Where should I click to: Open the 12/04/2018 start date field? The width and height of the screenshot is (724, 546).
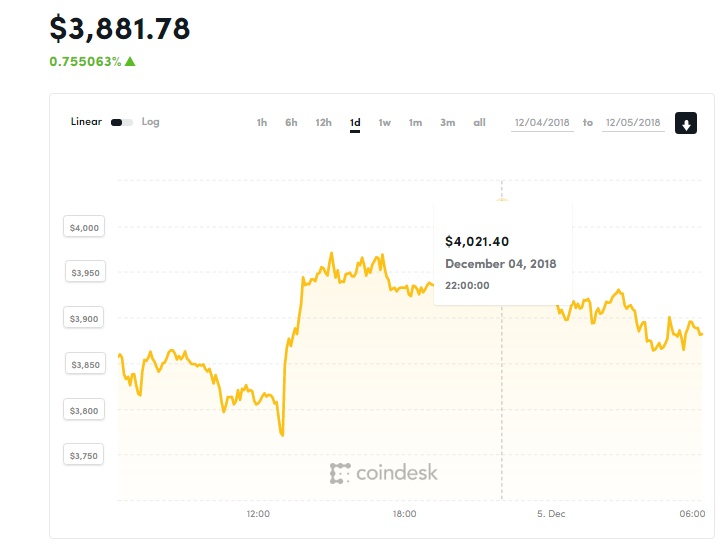(542, 123)
